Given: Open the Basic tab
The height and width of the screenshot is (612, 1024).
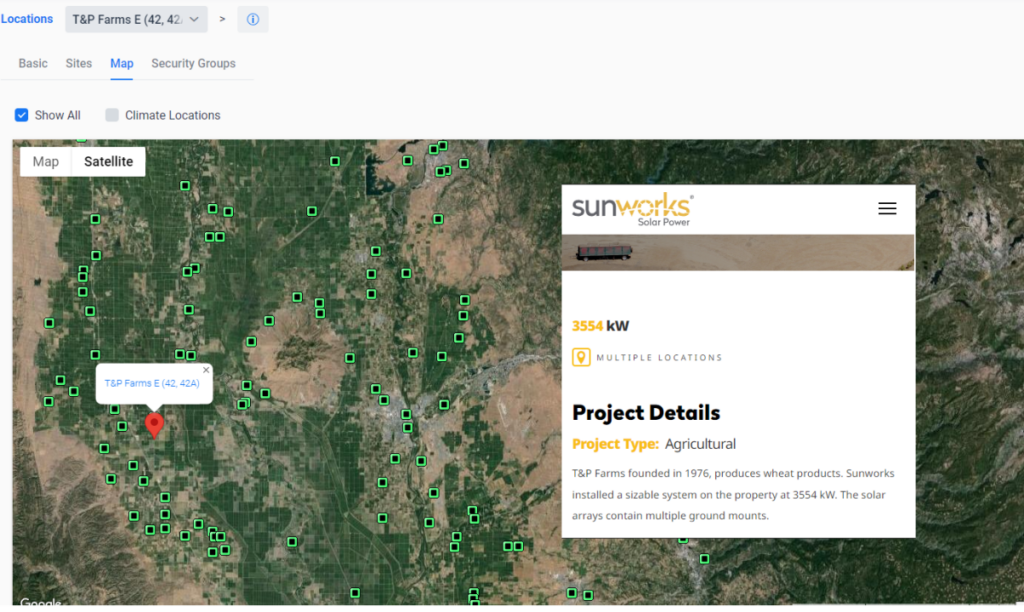Looking at the screenshot, I should pyautogui.click(x=33, y=63).
